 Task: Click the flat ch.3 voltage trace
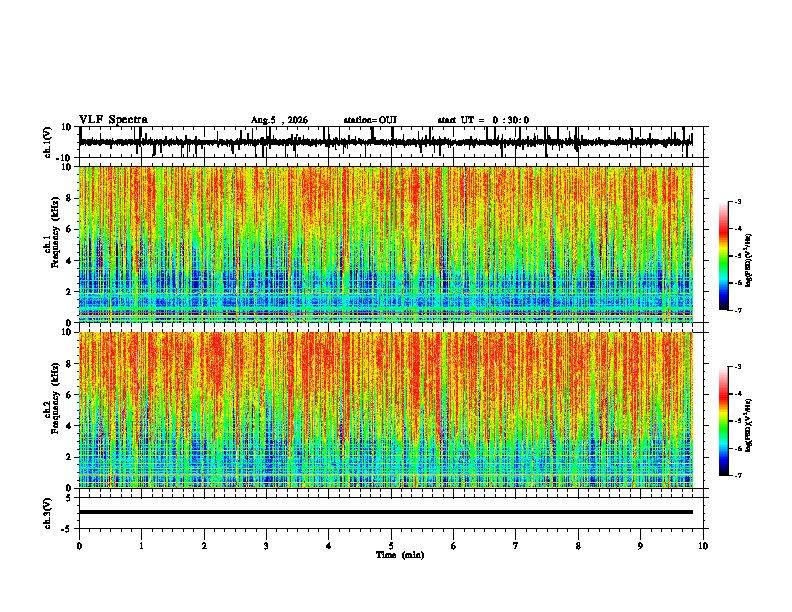386,512
